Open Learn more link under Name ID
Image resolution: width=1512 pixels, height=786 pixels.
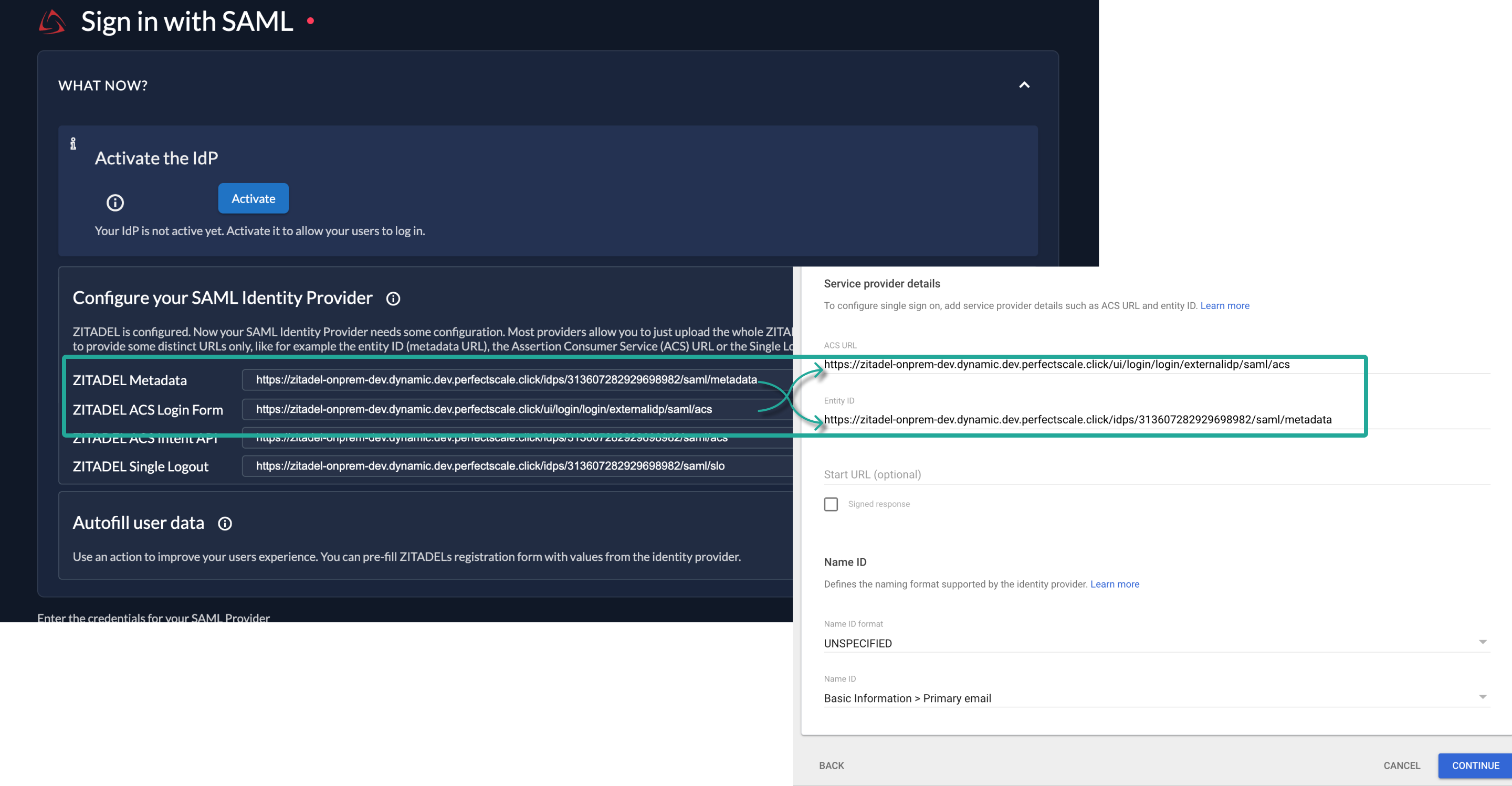[x=1114, y=584]
